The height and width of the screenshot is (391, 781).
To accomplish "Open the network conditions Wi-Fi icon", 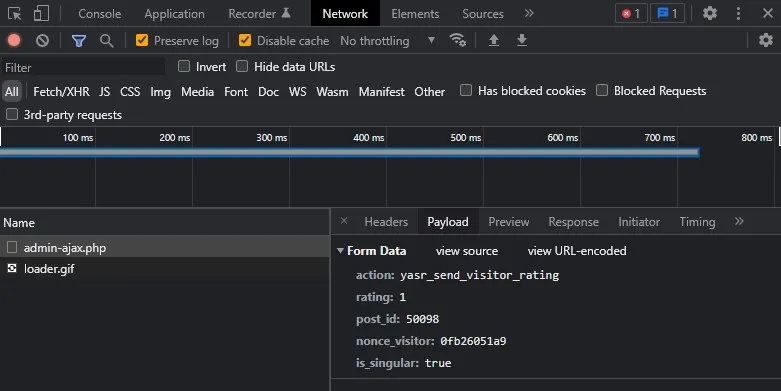I will (457, 40).
